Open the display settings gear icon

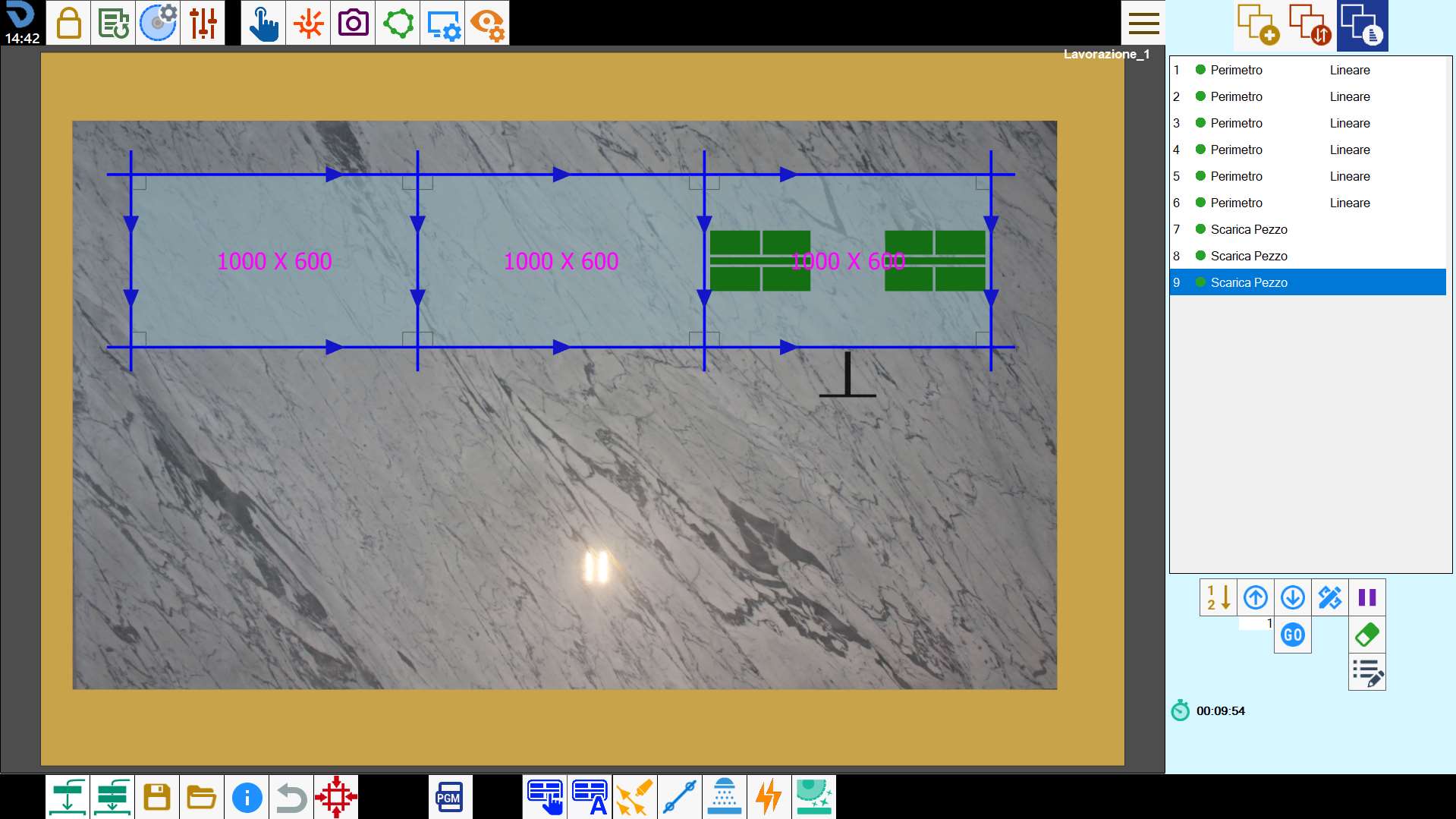[442, 23]
